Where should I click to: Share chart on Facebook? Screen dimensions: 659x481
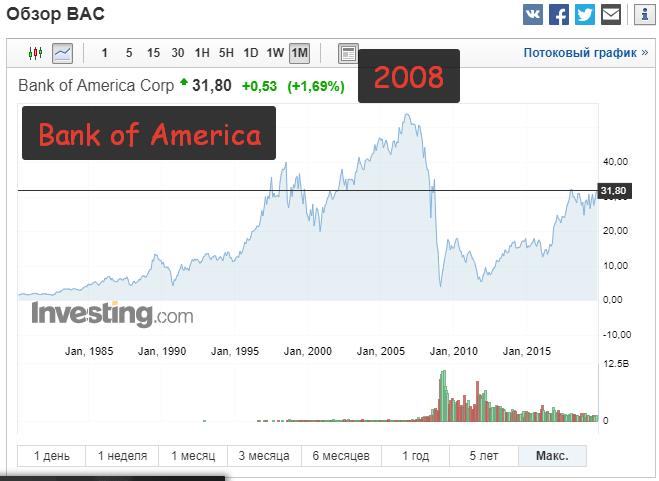pos(559,15)
